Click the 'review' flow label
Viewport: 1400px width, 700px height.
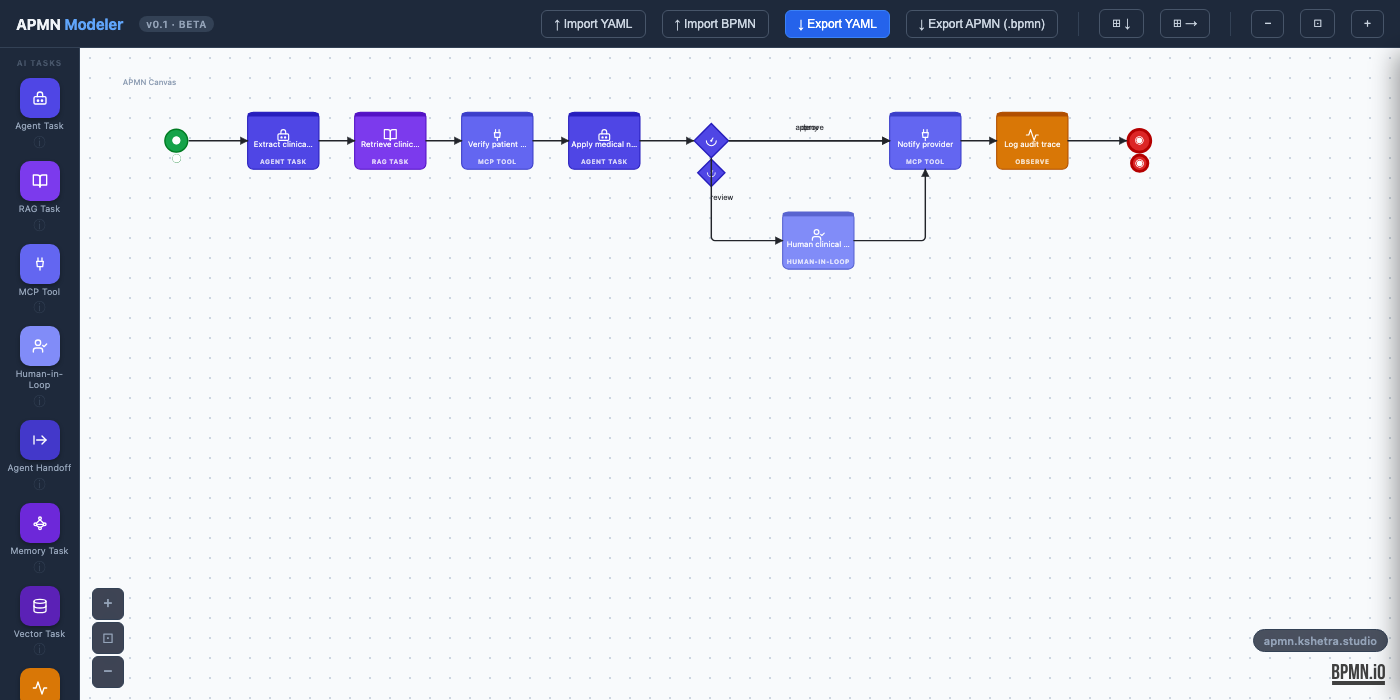(x=721, y=198)
